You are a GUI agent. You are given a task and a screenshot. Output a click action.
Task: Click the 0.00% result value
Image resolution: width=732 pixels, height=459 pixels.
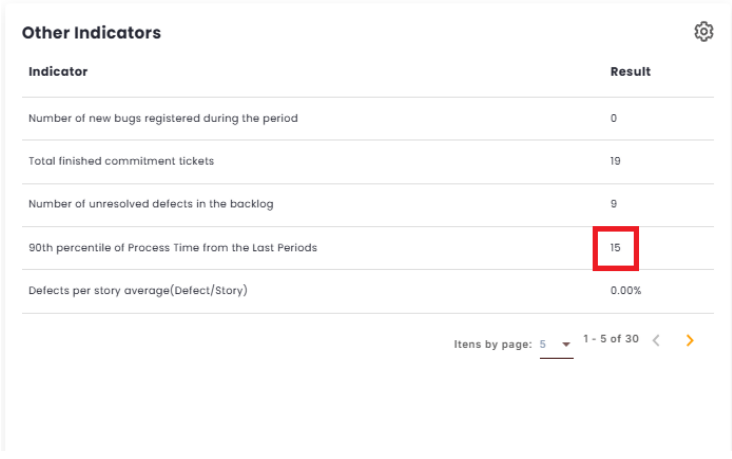[x=625, y=291]
